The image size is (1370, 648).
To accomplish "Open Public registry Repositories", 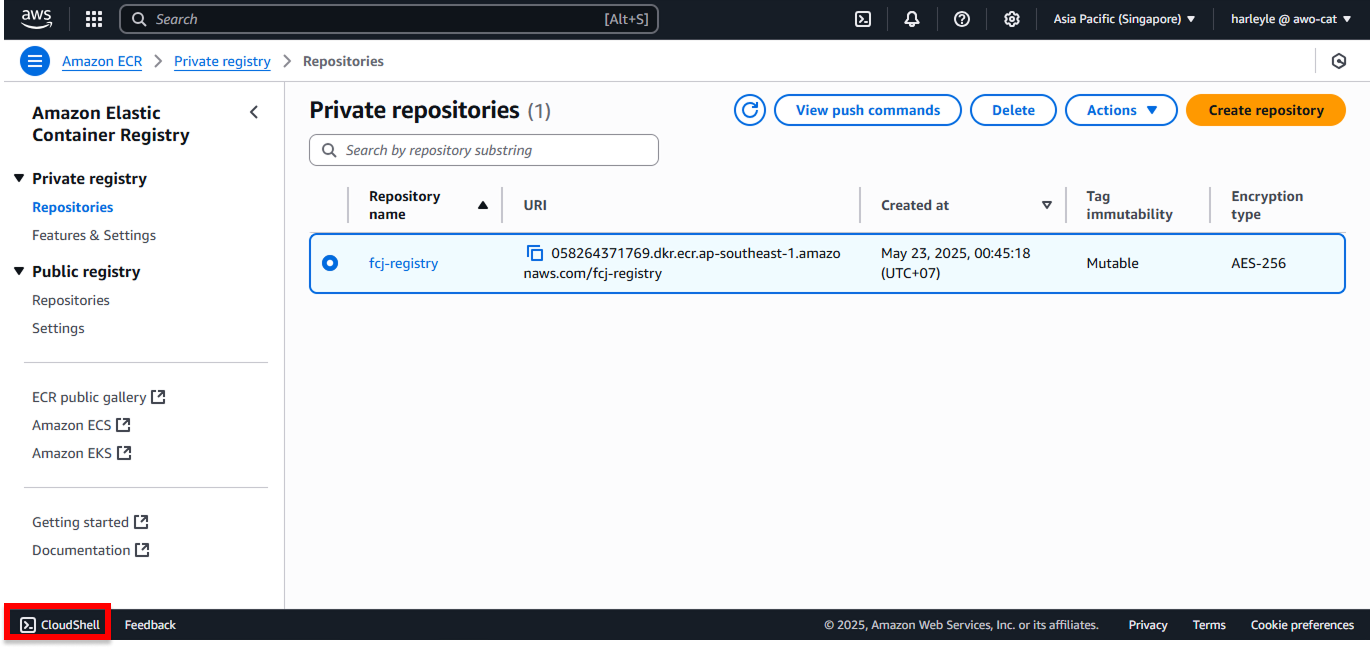I will pos(71,300).
